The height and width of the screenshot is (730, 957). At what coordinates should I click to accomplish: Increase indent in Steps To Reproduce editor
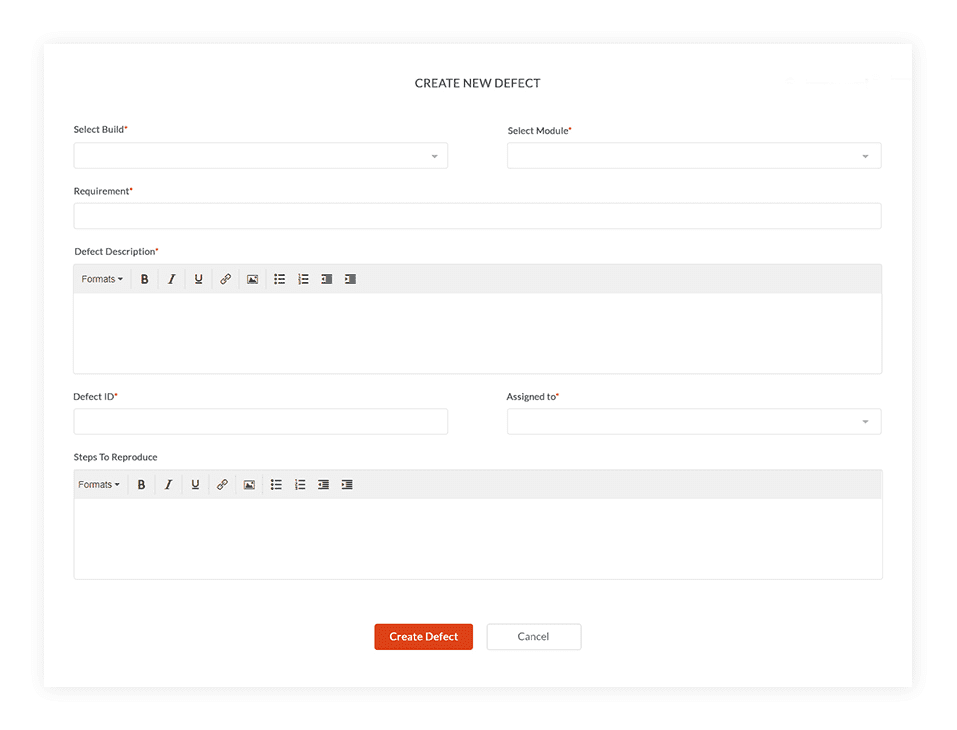pyautogui.click(x=347, y=485)
